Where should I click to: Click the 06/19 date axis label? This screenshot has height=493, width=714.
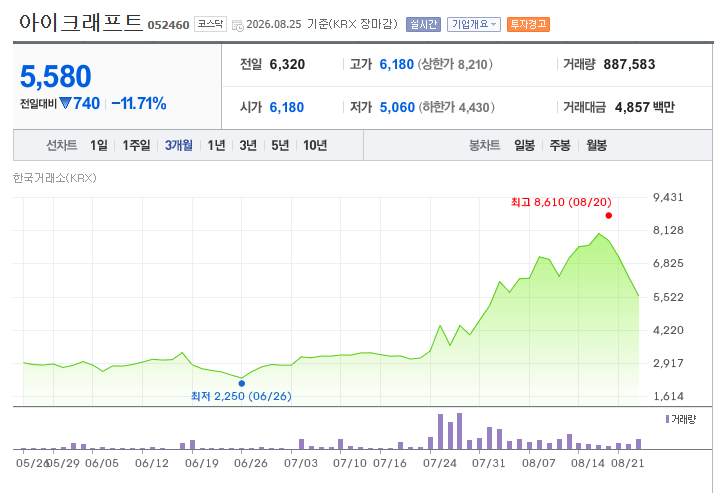202,463
